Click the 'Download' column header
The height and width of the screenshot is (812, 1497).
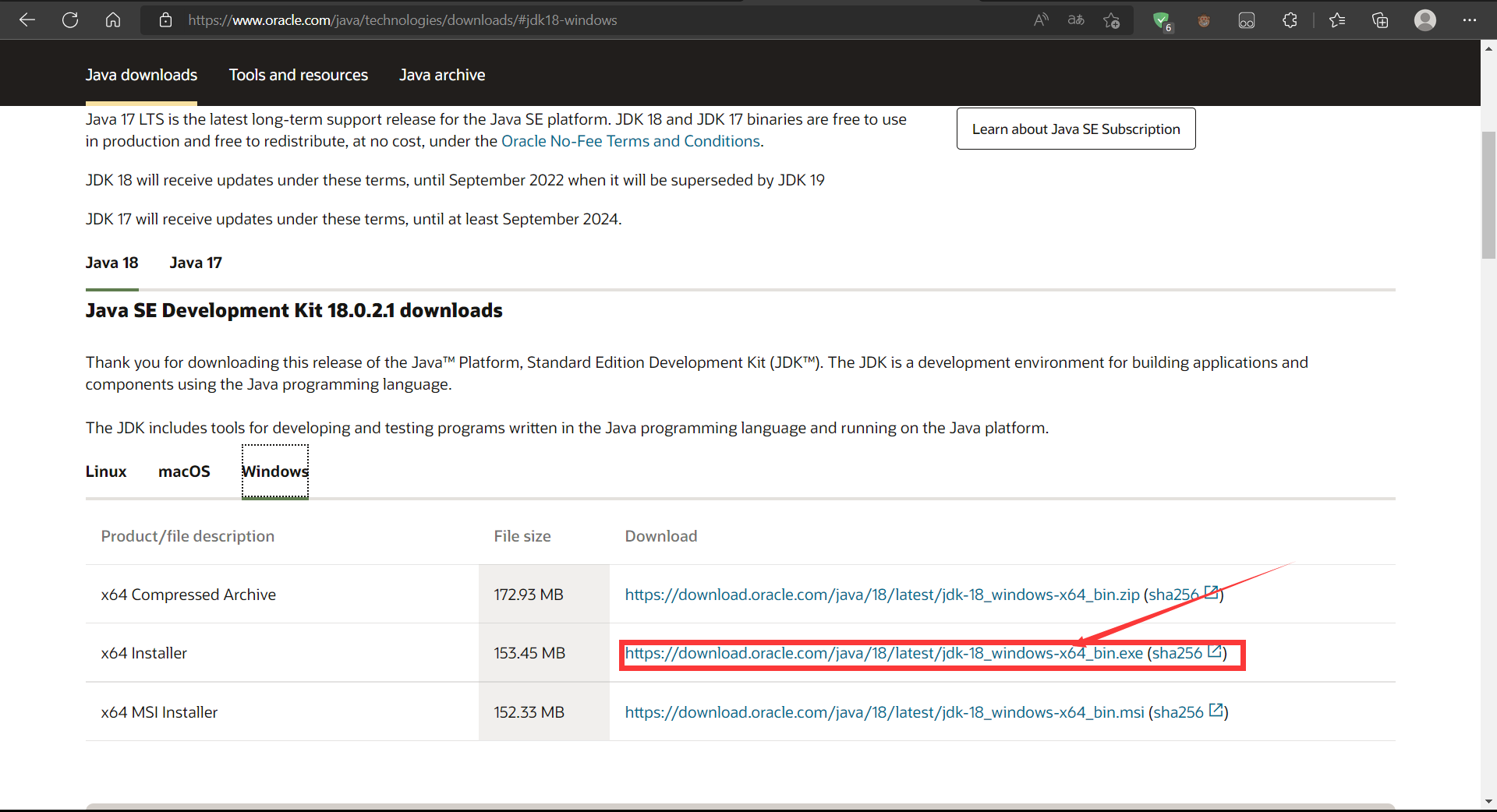pyautogui.click(x=661, y=536)
